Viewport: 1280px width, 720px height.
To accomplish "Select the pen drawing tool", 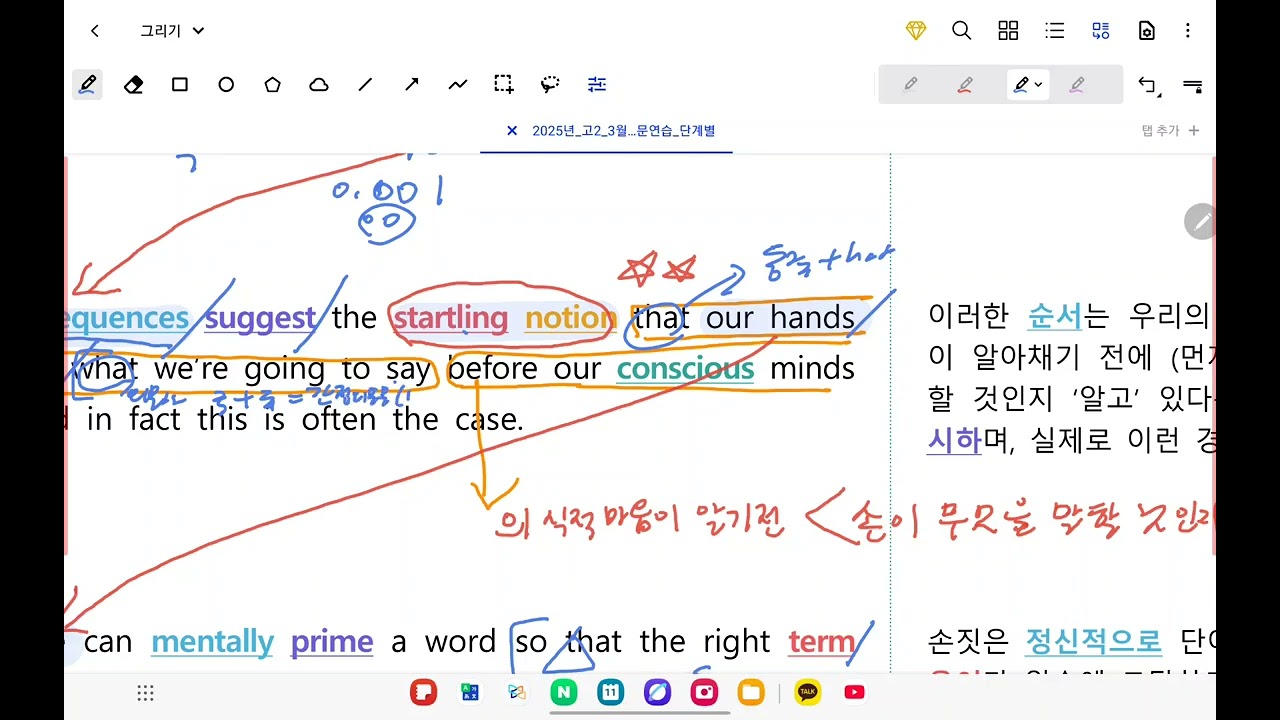I will (87, 85).
